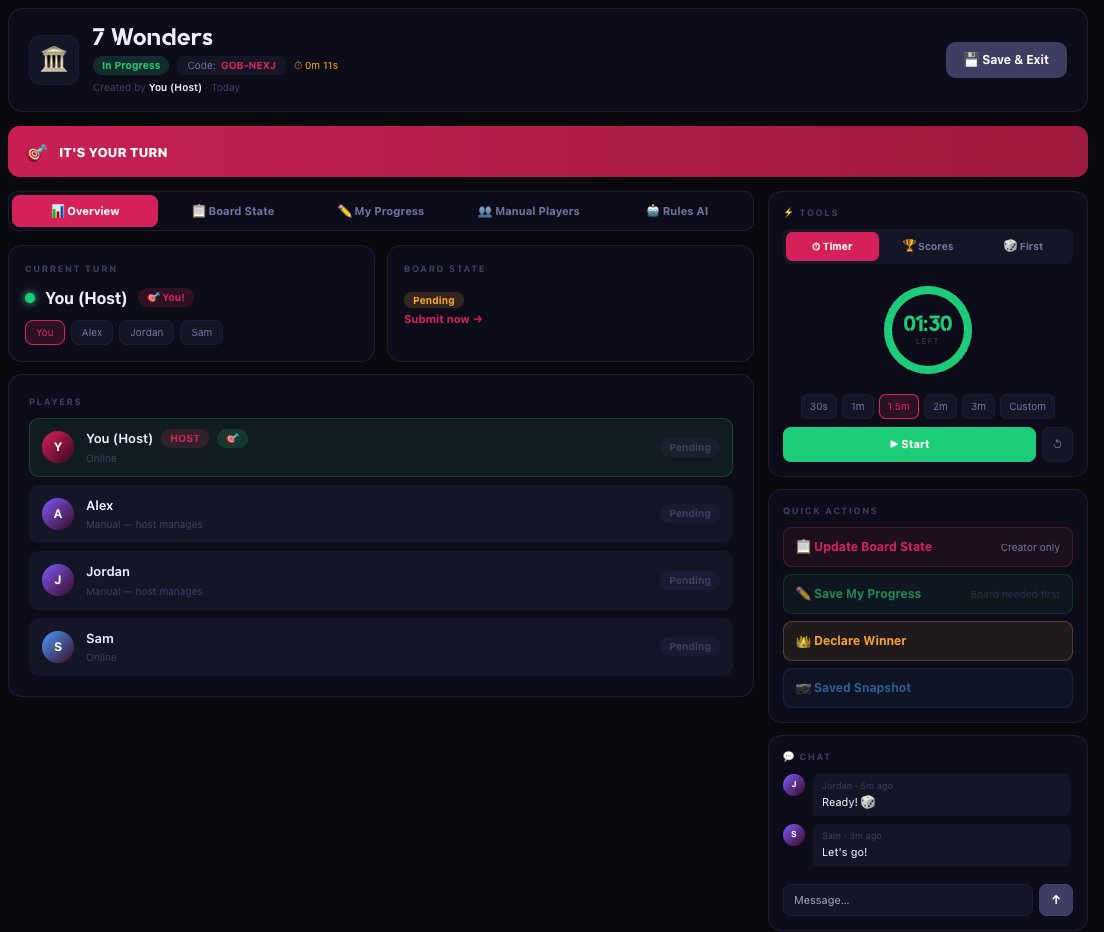
Task: Click the 7 Wonders temple game icon
Action: coord(54,60)
